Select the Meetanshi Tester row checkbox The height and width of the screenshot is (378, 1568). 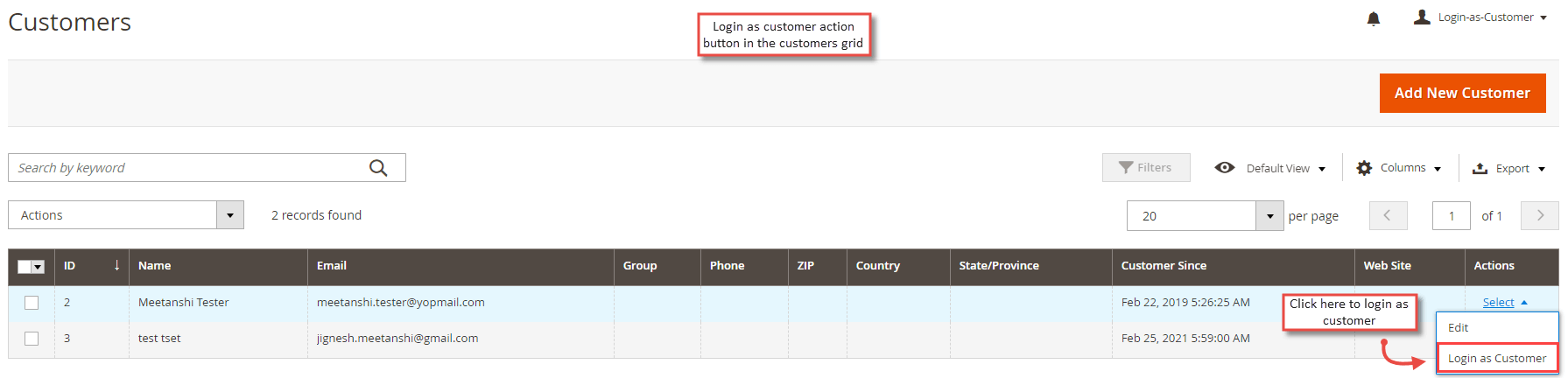[x=32, y=303]
